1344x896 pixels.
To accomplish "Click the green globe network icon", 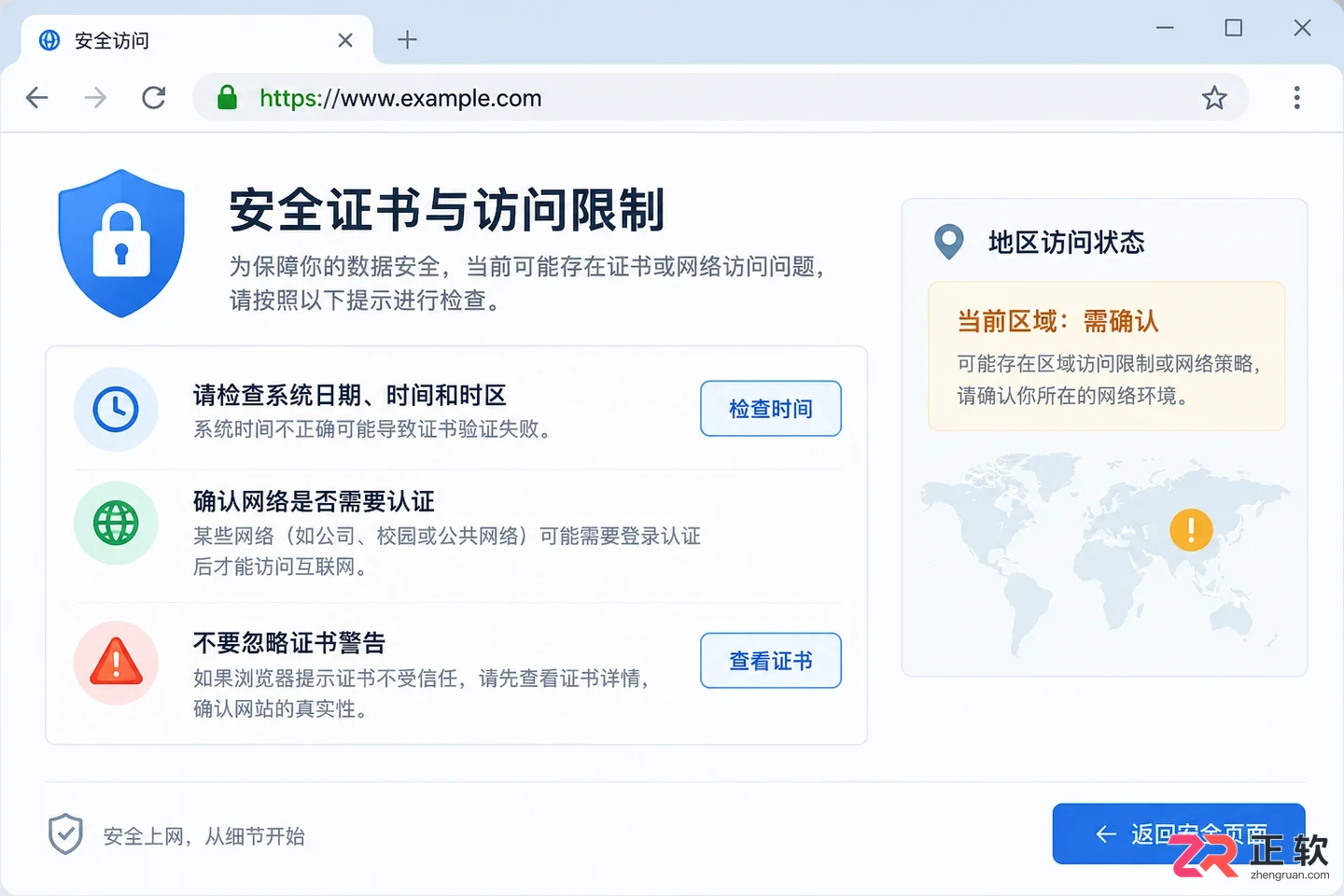I will [x=116, y=523].
